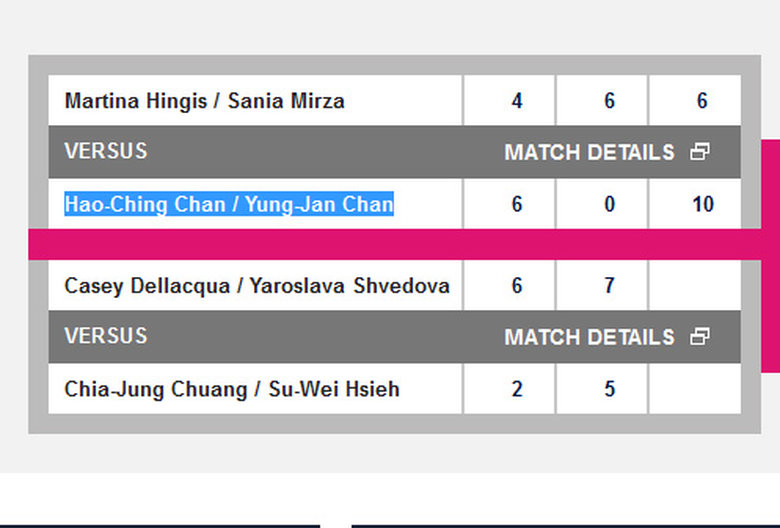The image size is (780, 528).
Task: Click the VERSUS label in the second match
Action: (105, 336)
